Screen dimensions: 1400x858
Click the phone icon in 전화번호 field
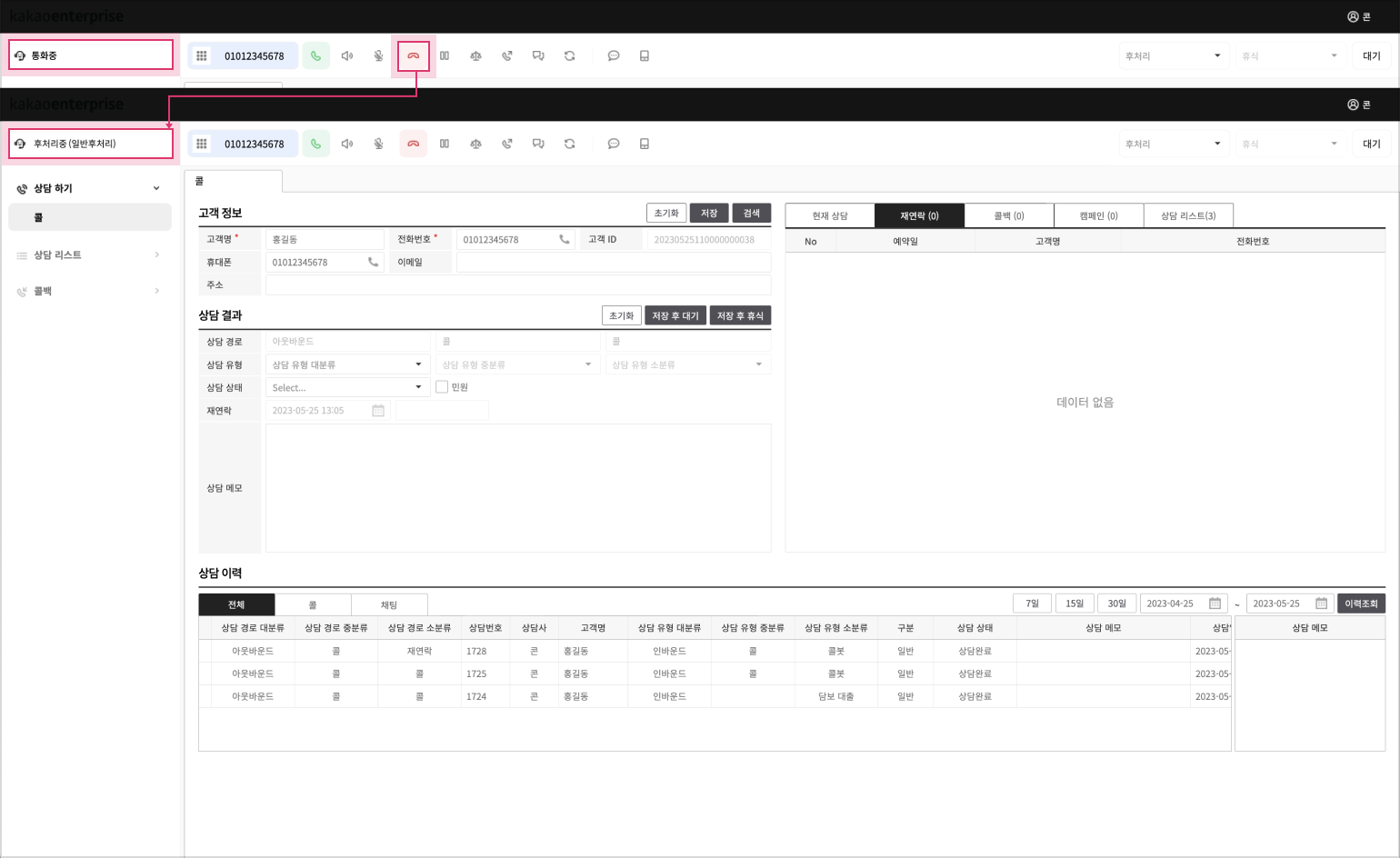coord(564,239)
